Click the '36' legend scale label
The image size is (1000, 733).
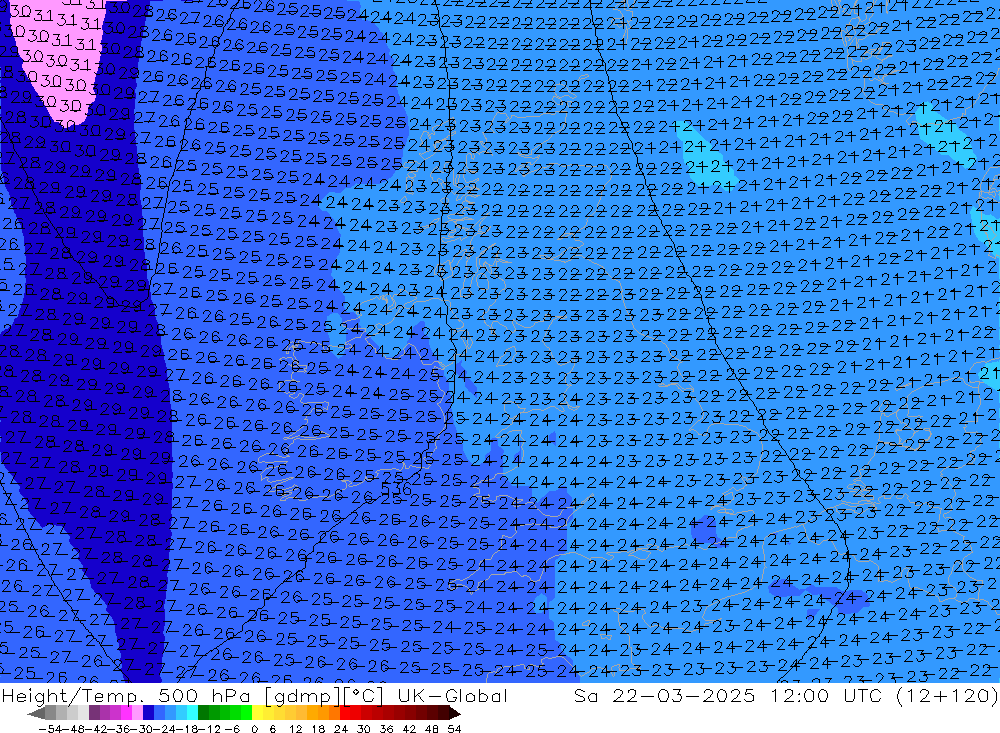pyautogui.click(x=386, y=729)
